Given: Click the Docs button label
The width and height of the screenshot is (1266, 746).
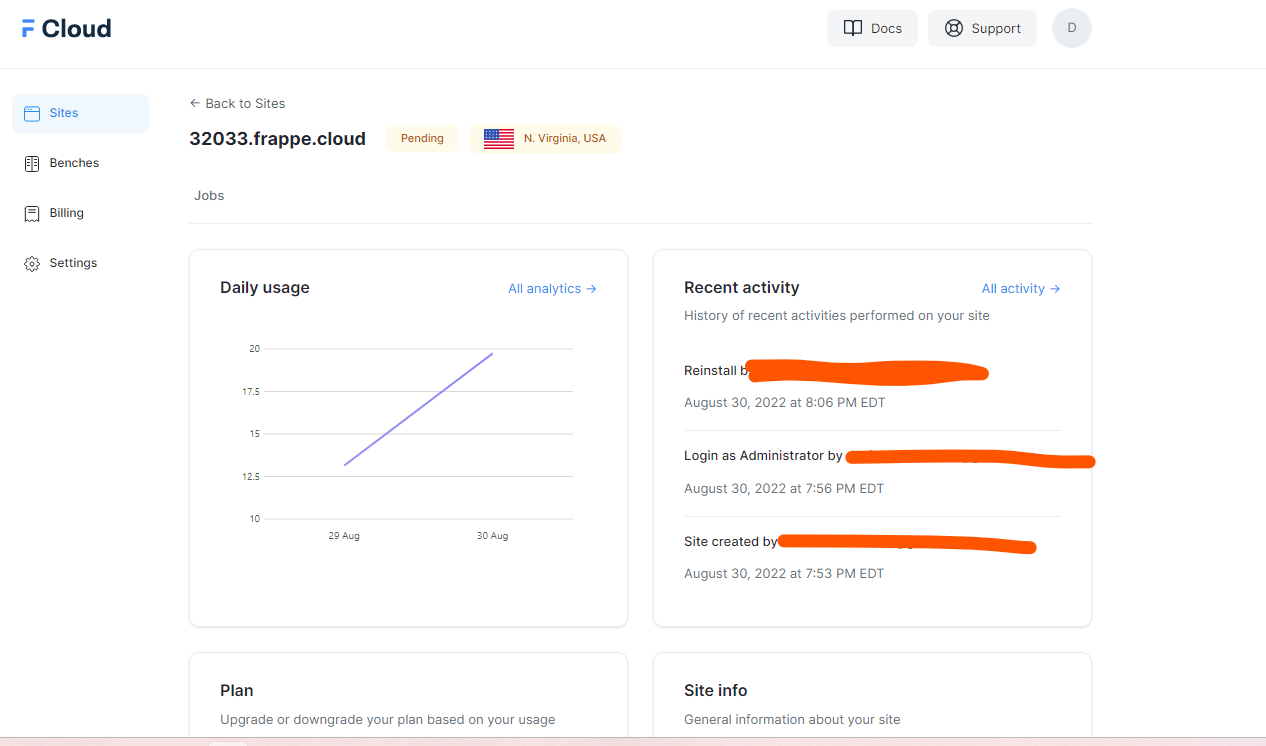Looking at the screenshot, I should click(886, 28).
